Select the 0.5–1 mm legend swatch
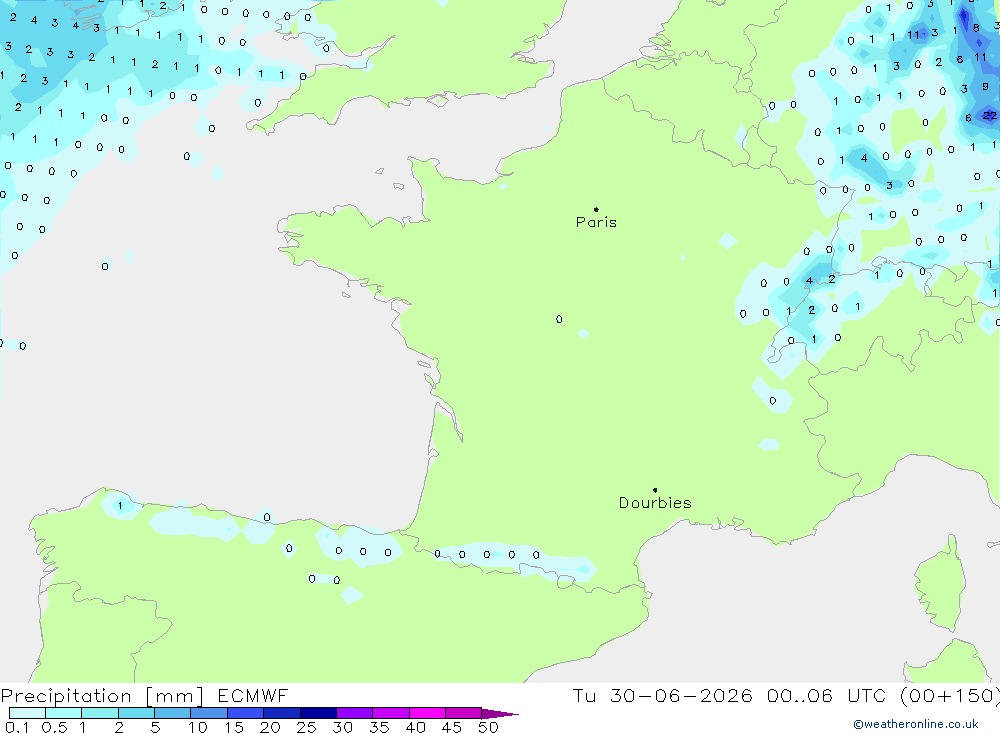Screen dimensions: 1000x733 (64, 713)
